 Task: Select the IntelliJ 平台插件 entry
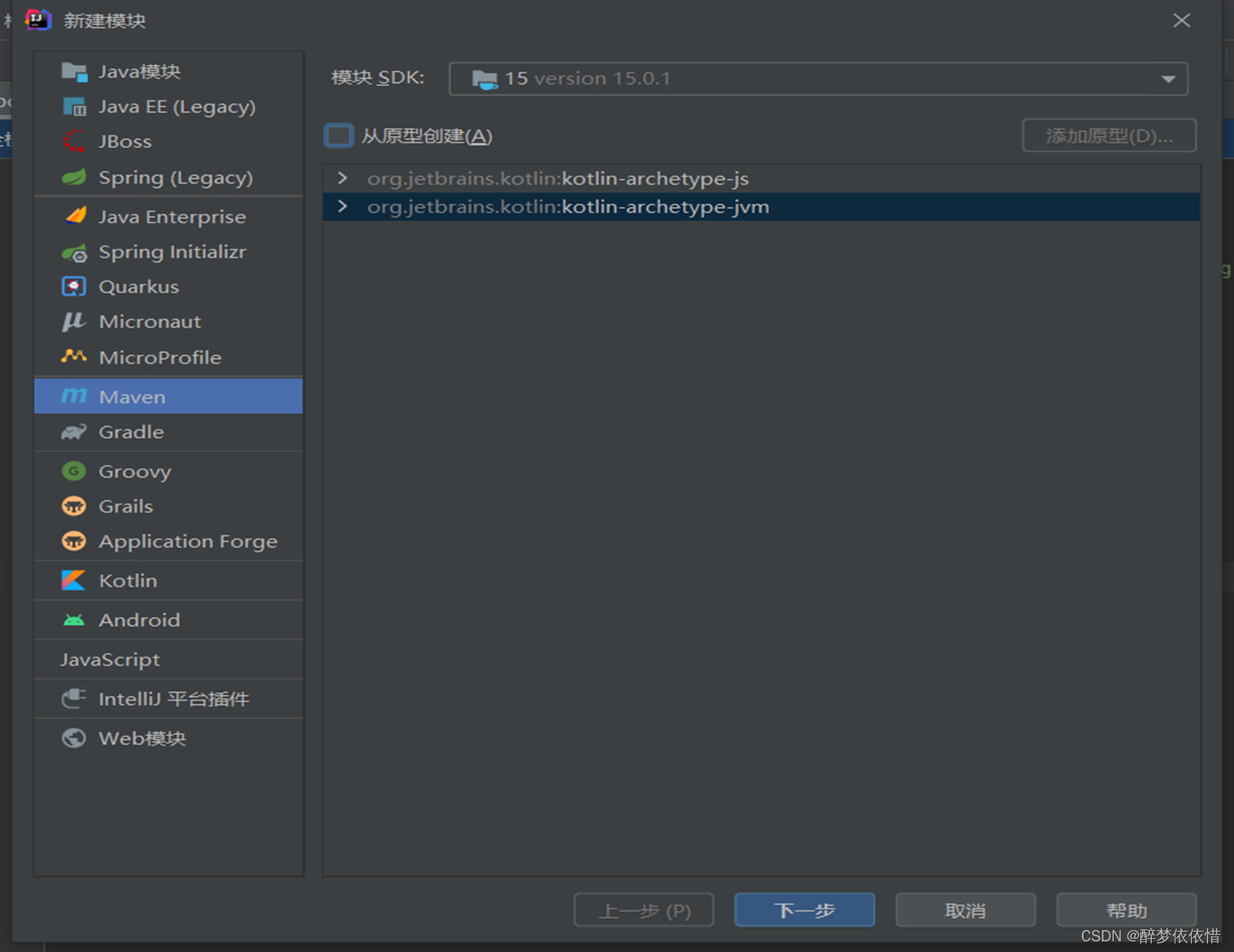169,698
